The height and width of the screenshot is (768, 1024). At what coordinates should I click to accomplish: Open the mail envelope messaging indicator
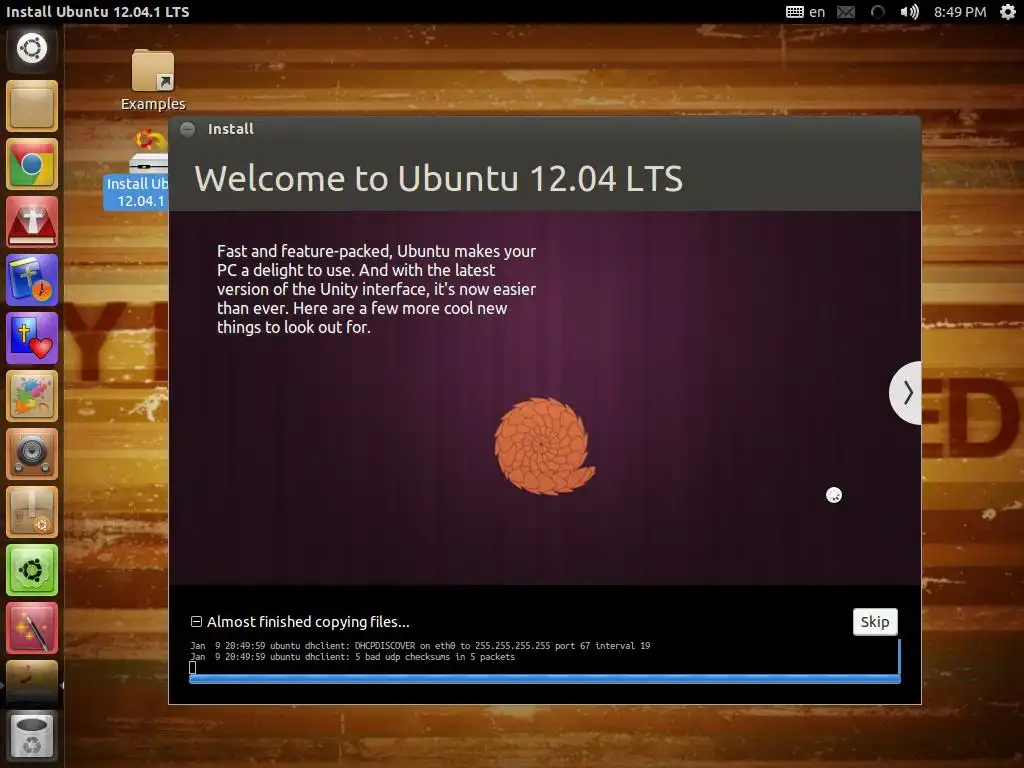coord(846,12)
